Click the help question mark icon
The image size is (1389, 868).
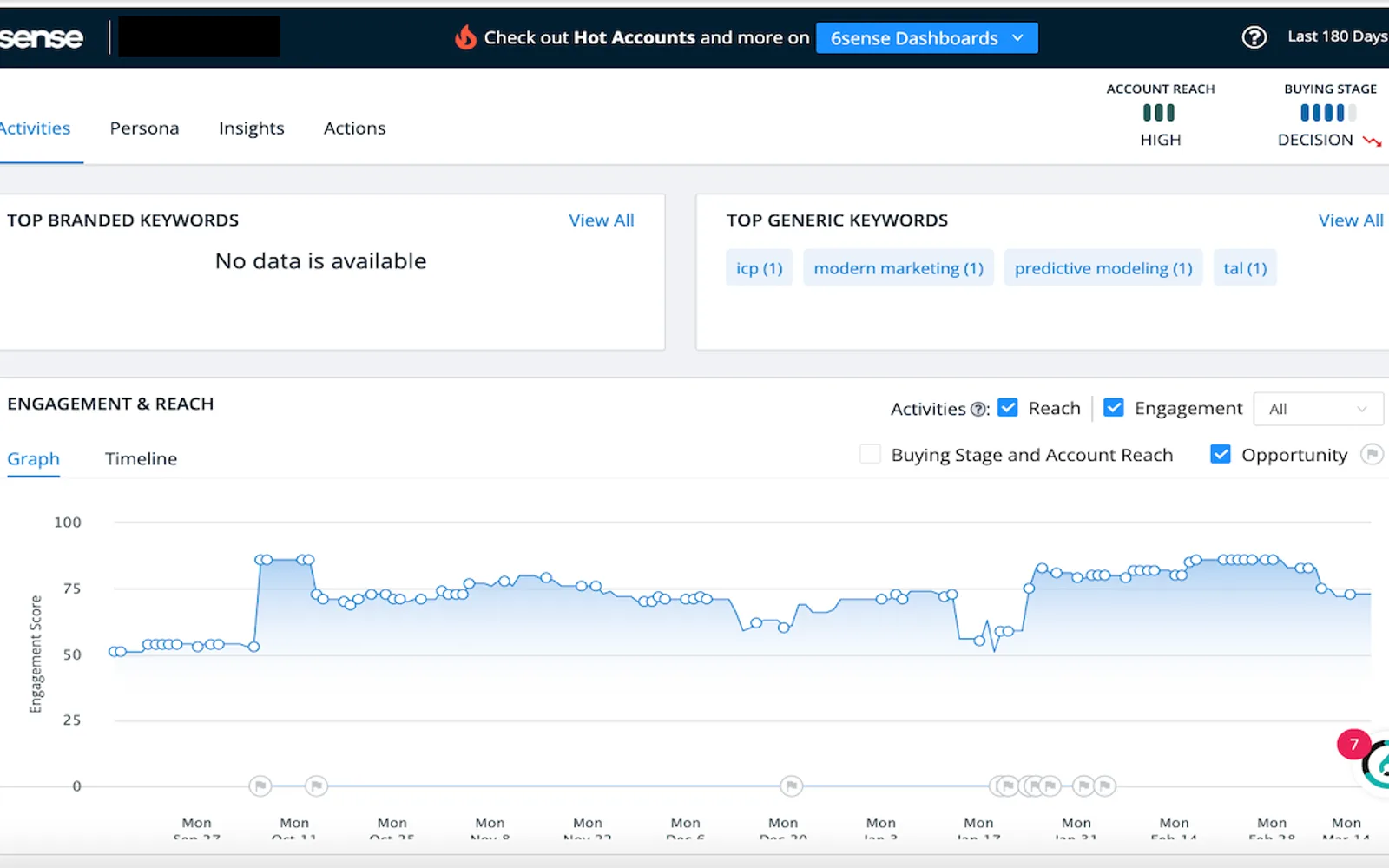coord(1254,37)
